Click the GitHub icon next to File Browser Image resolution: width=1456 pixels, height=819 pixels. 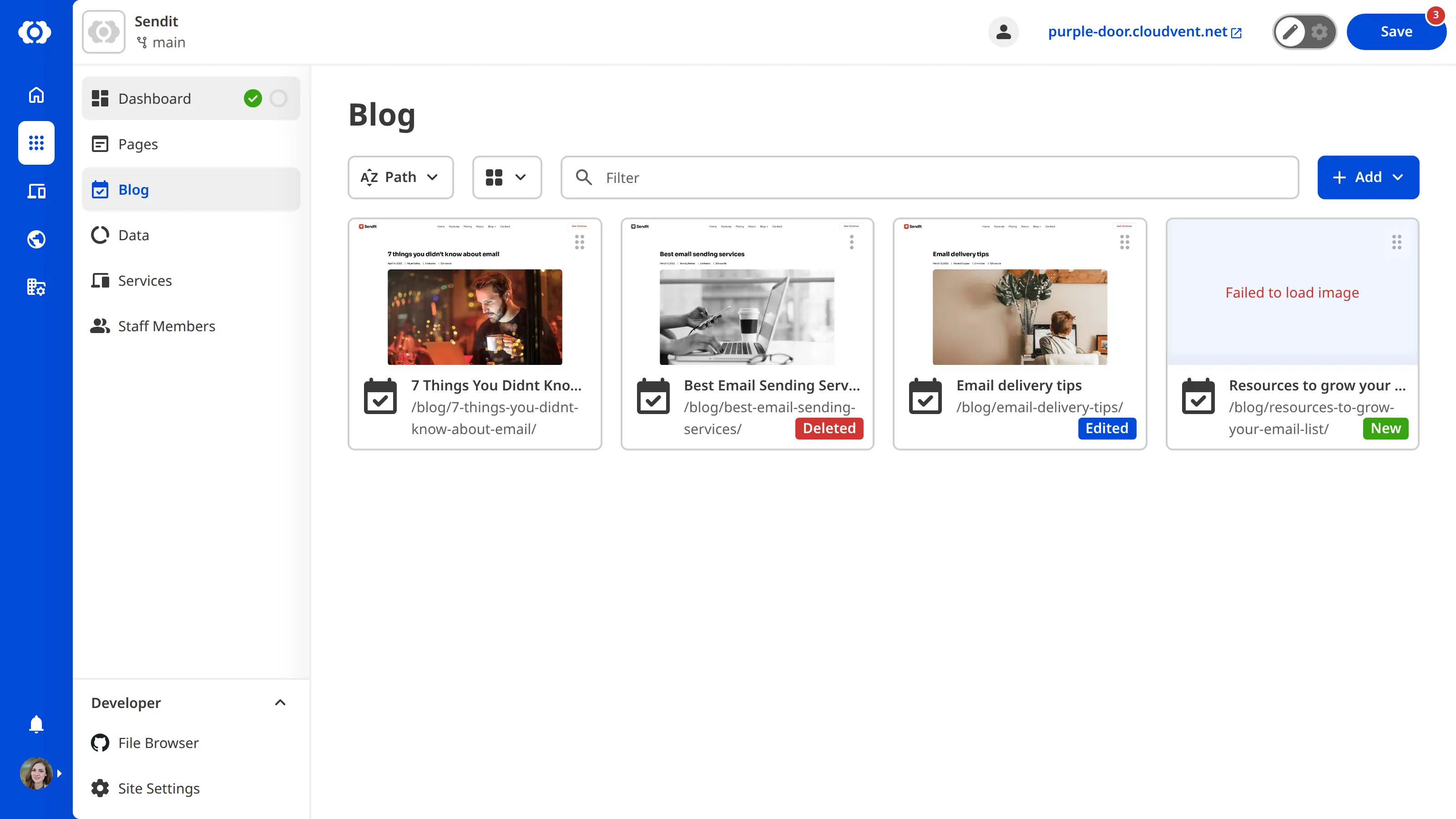click(100, 743)
